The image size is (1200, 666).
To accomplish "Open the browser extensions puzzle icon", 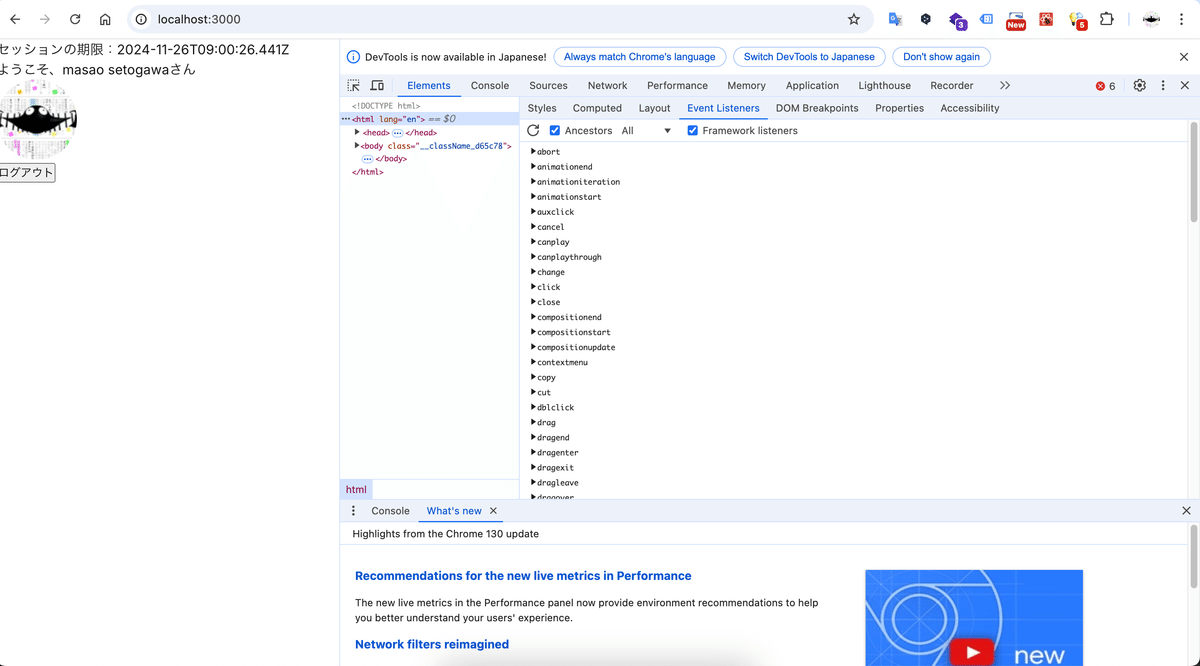I will coord(1106,19).
